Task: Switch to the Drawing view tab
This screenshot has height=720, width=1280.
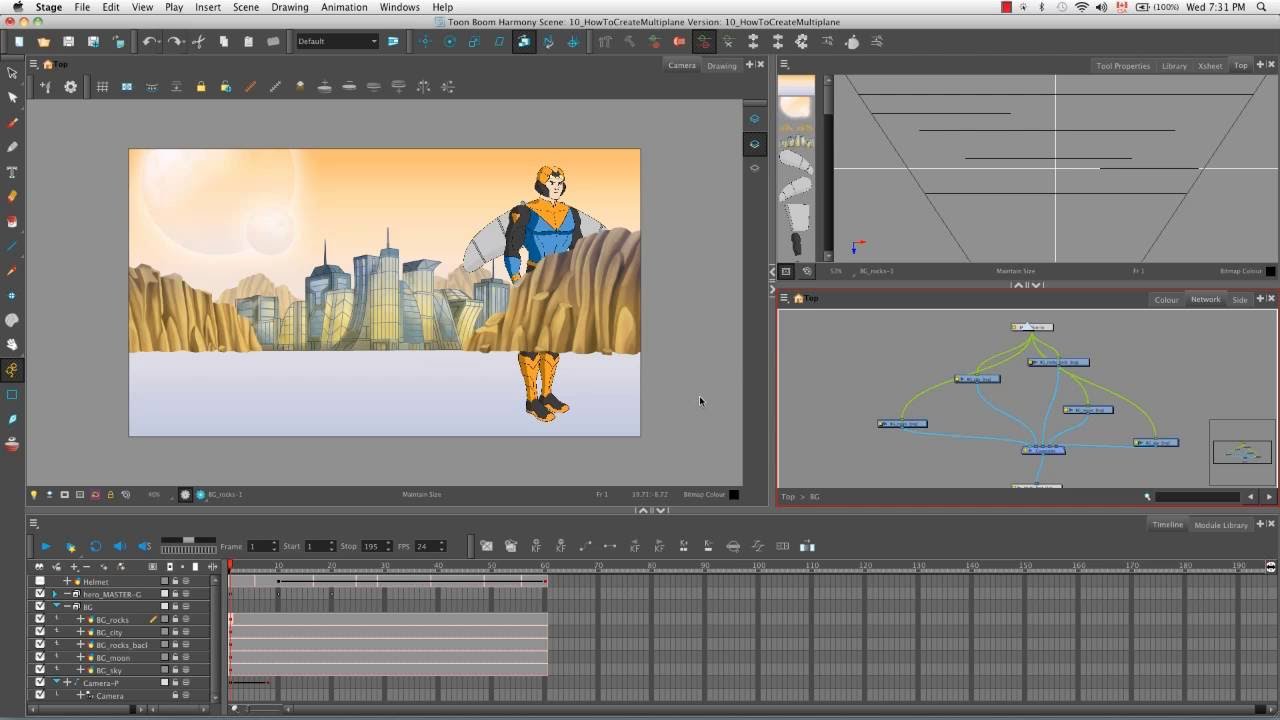Action: pos(721,66)
